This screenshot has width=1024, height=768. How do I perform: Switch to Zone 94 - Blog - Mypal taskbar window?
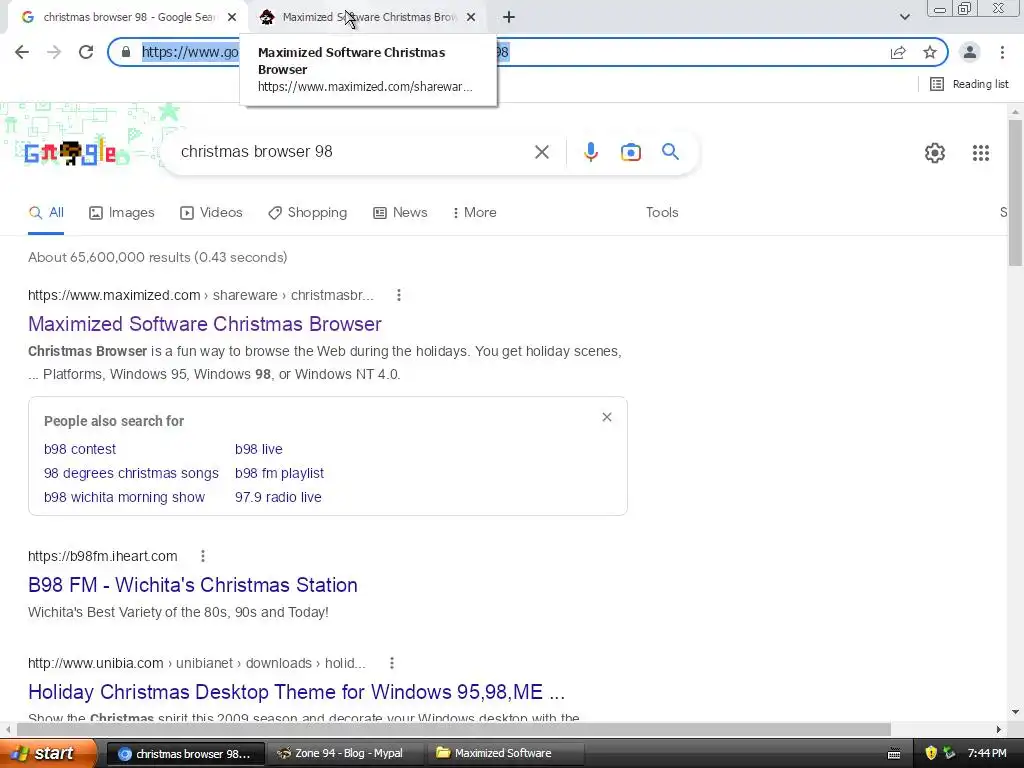coord(347,753)
